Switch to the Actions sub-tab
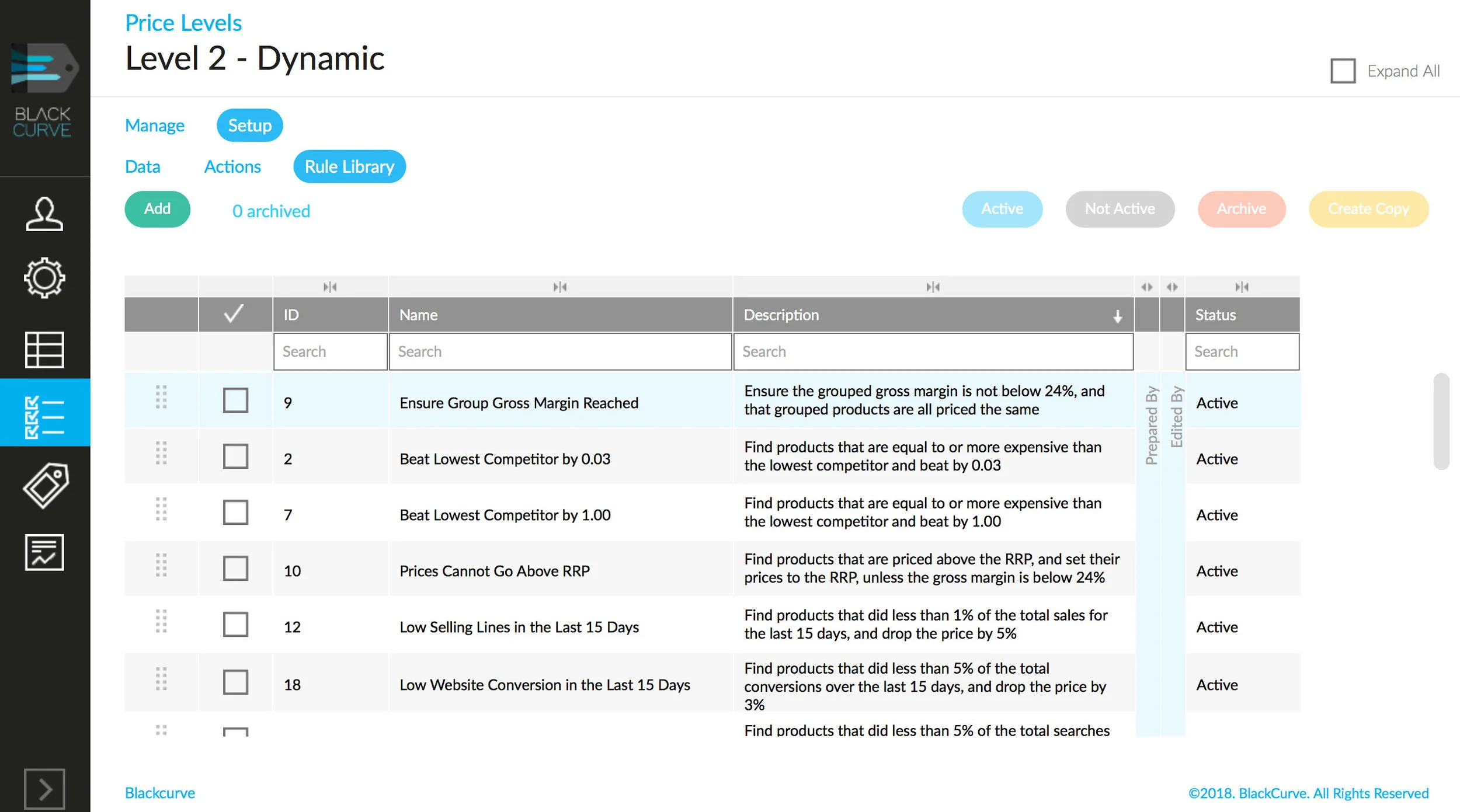The height and width of the screenshot is (812, 1460). click(x=232, y=166)
